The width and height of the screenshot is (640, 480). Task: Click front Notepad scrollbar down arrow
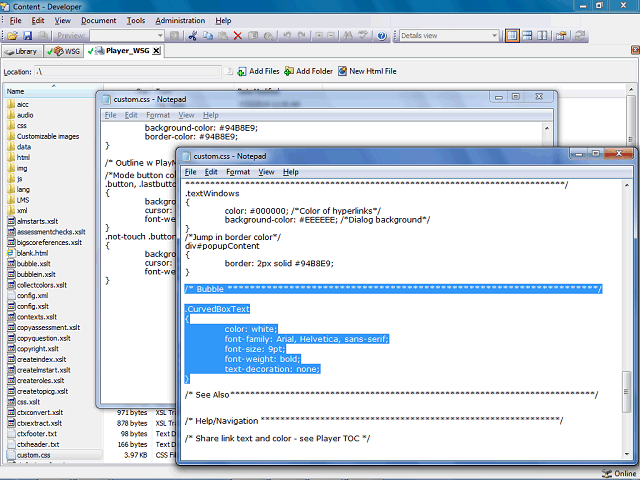point(627,454)
